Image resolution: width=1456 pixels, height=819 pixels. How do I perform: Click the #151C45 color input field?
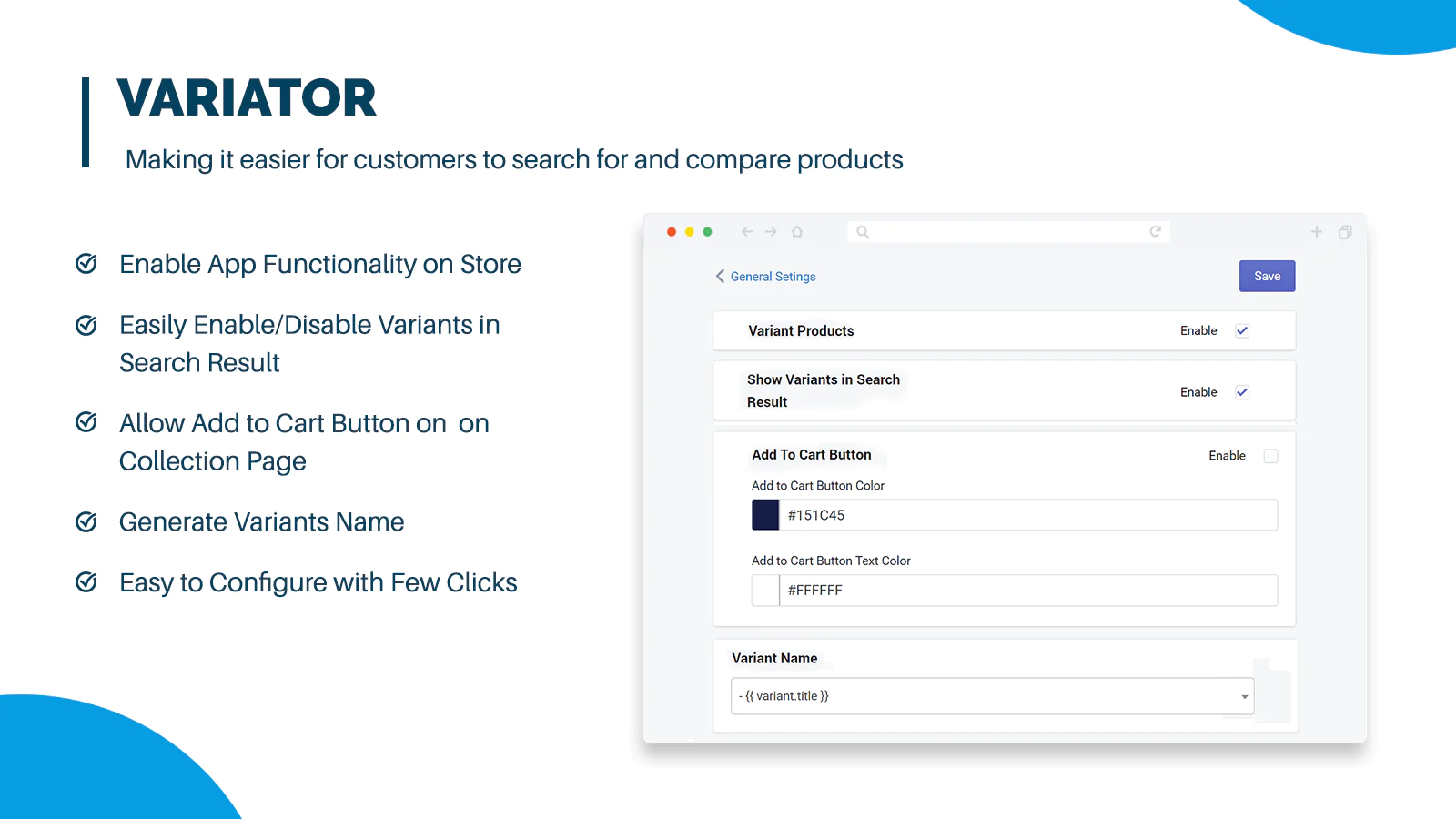[x=1028, y=515]
